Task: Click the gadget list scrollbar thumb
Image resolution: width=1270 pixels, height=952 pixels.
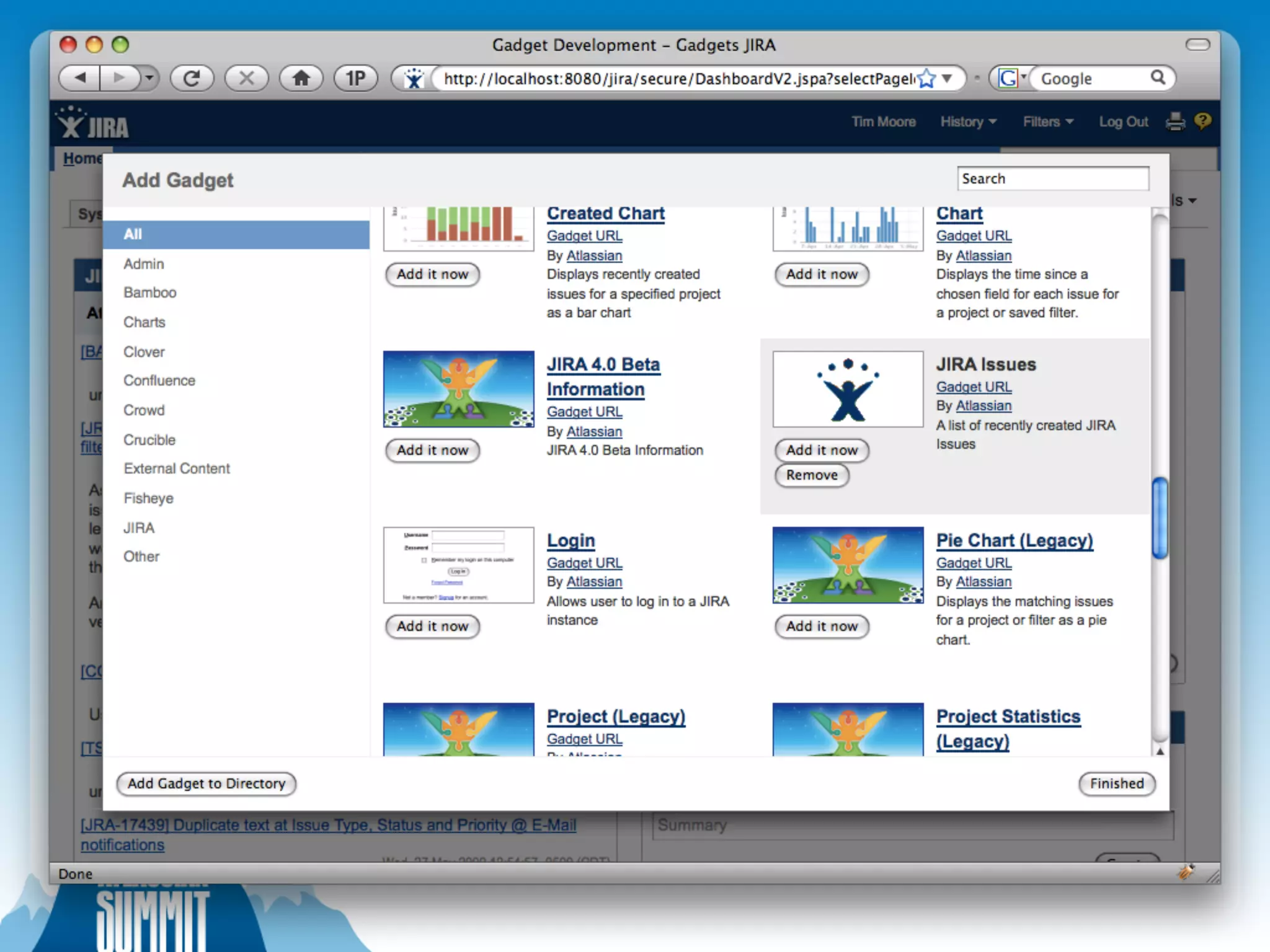Action: click(x=1160, y=518)
